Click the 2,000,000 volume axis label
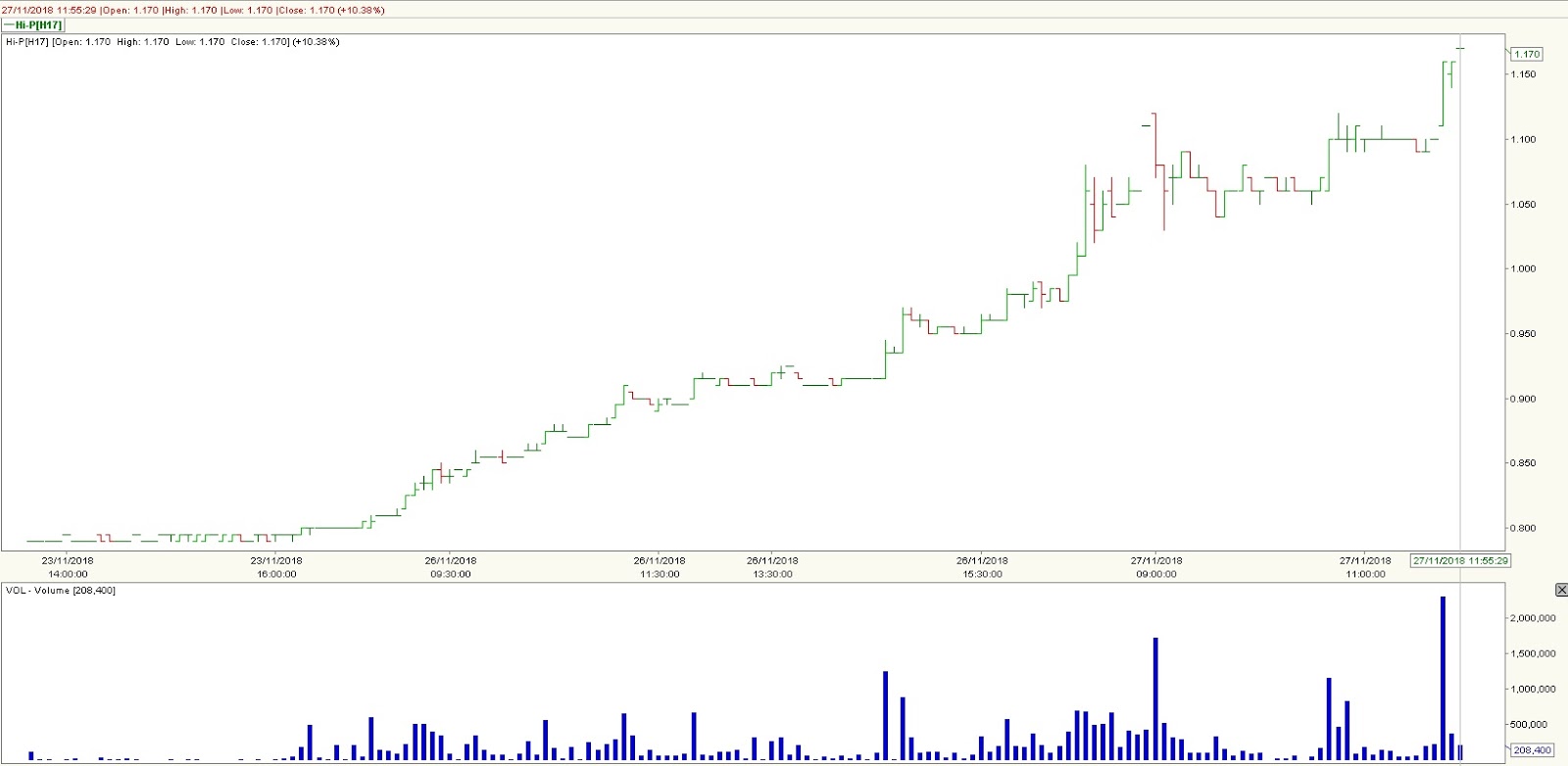The width and height of the screenshot is (1568, 766). (x=1533, y=618)
